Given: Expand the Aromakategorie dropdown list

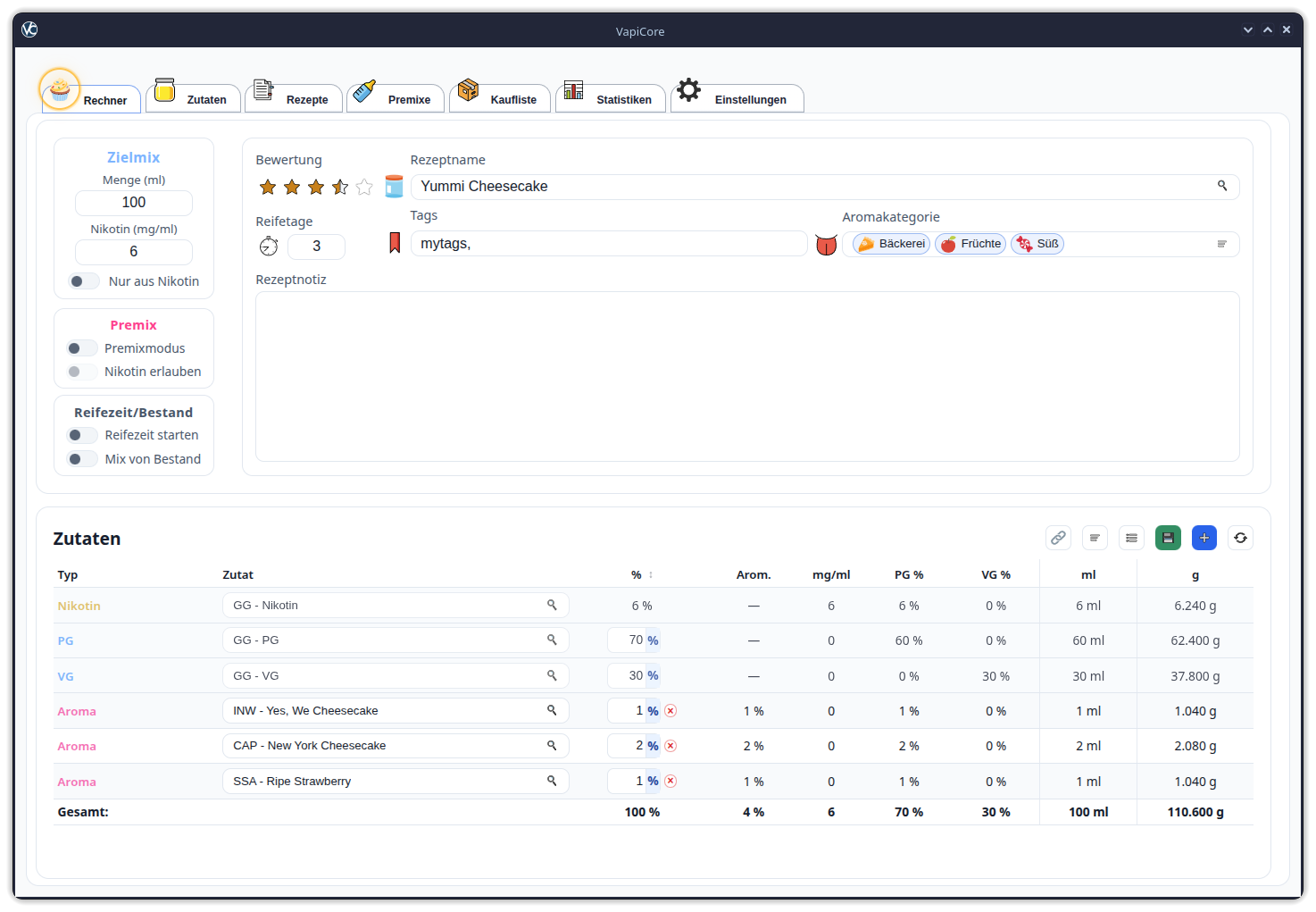Looking at the screenshot, I should click(1222, 244).
